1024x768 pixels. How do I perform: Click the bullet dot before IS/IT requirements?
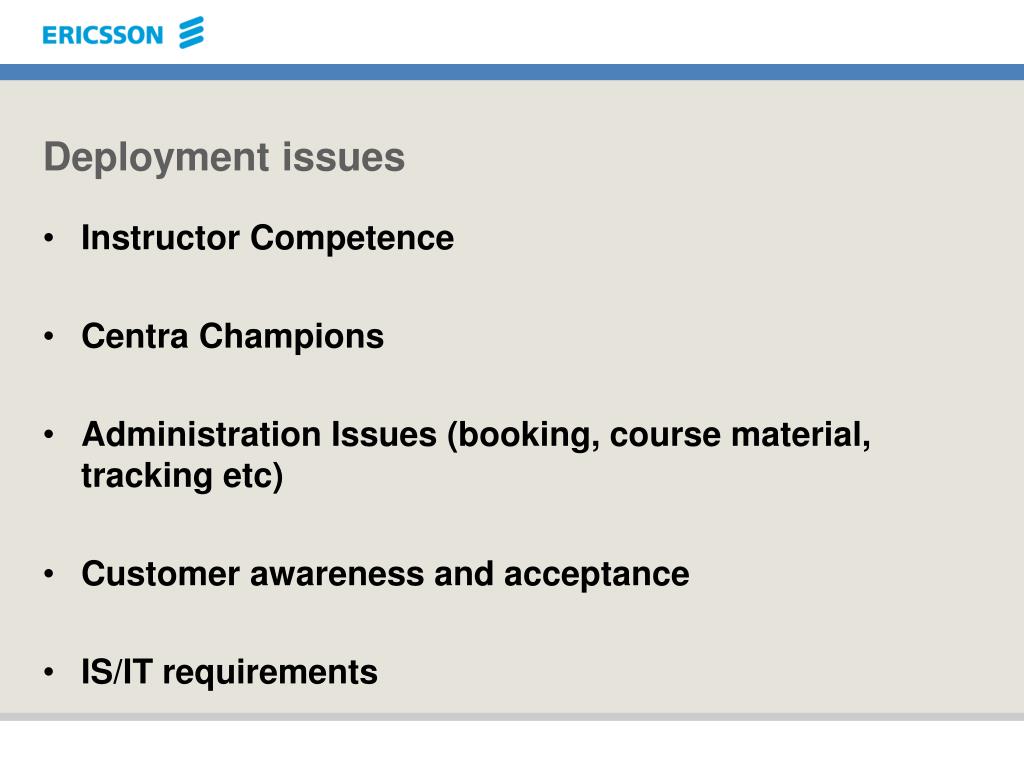[x=49, y=672]
